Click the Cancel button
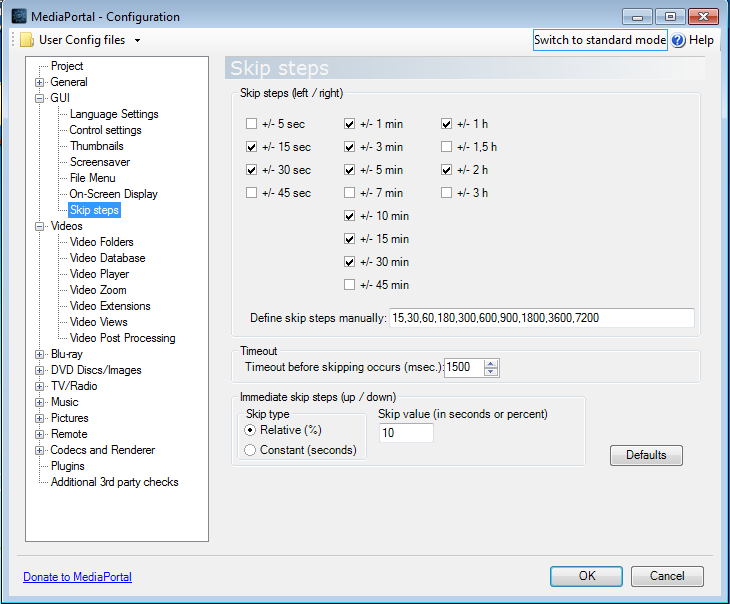This screenshot has width=730, height=604. click(x=667, y=576)
